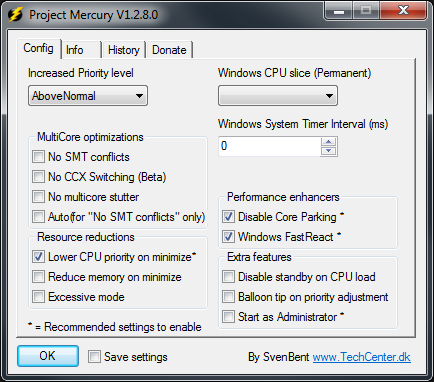Toggle No CCX Switching (Beta) option
Screen dimensions: 434x382
38,176
